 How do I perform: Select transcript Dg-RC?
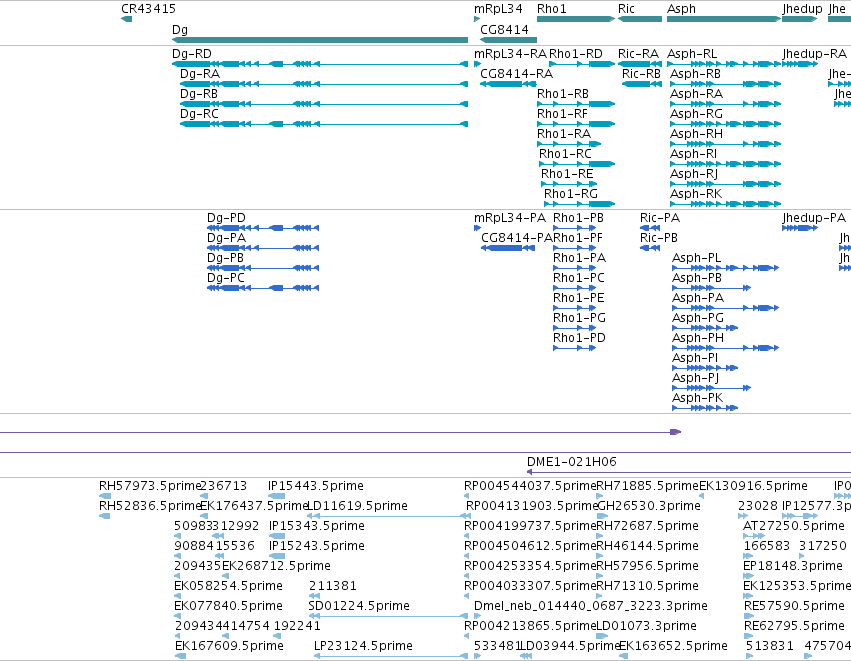click(324, 124)
